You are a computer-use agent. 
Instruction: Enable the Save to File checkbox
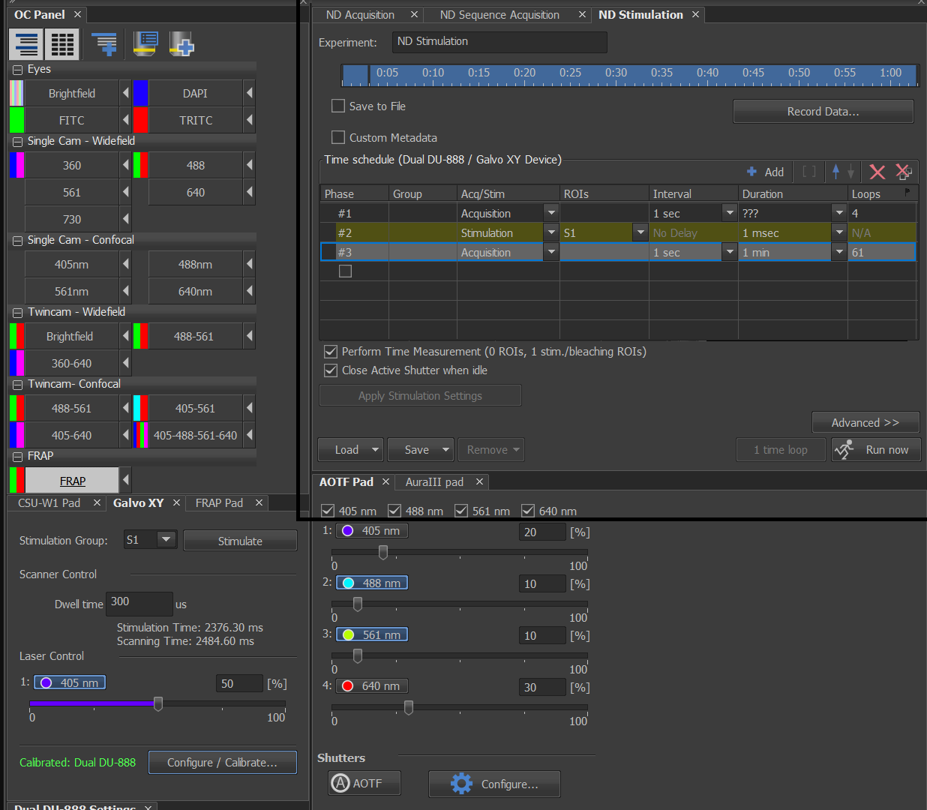(338, 106)
